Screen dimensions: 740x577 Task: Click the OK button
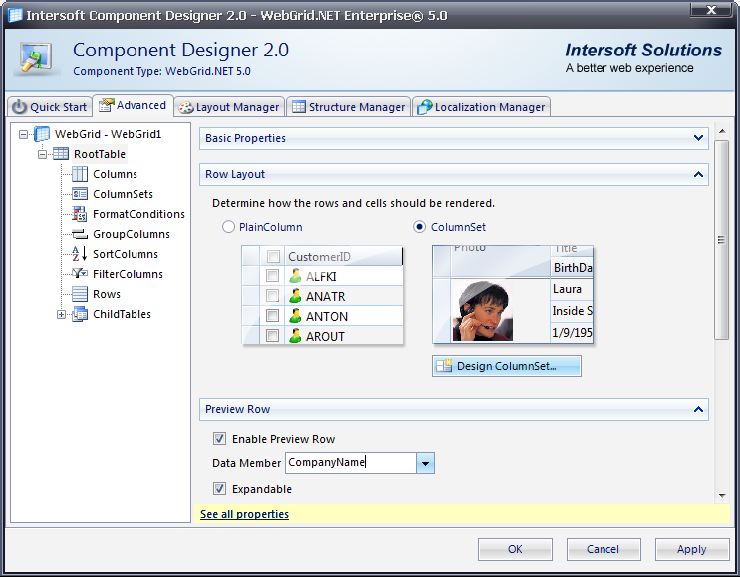515,549
